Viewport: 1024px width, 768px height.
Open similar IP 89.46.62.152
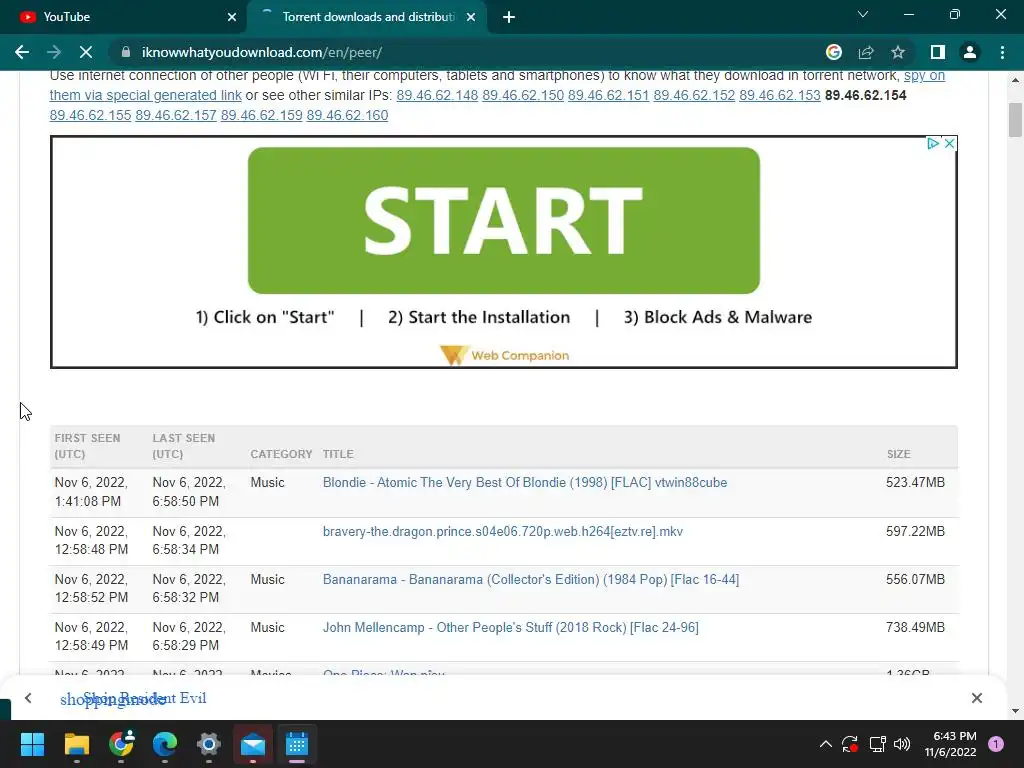(694, 95)
